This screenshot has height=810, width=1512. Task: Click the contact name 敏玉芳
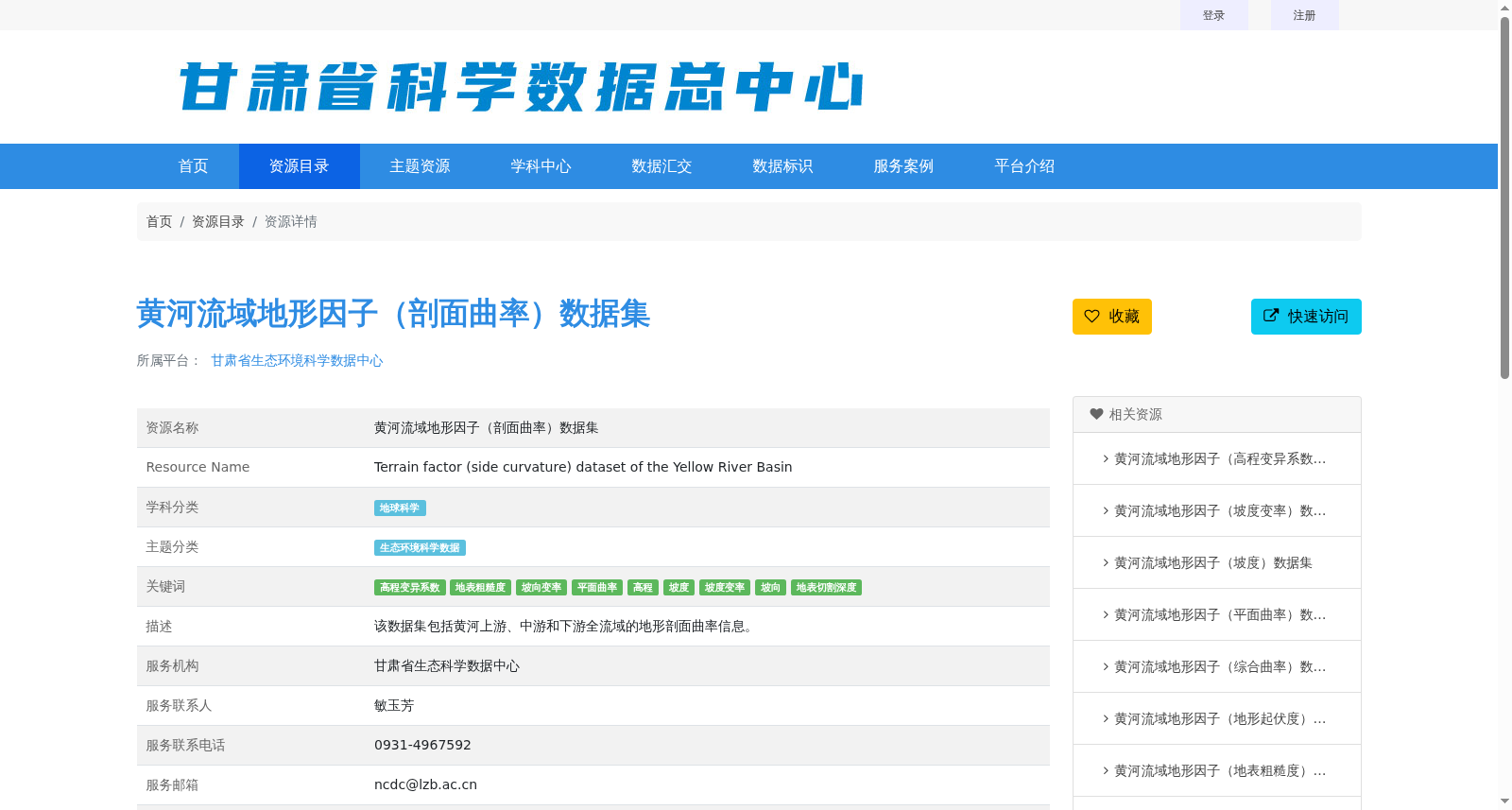point(394,705)
